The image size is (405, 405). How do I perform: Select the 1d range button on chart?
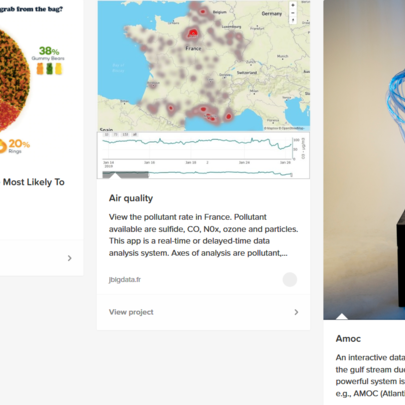pyautogui.click(x=106, y=135)
